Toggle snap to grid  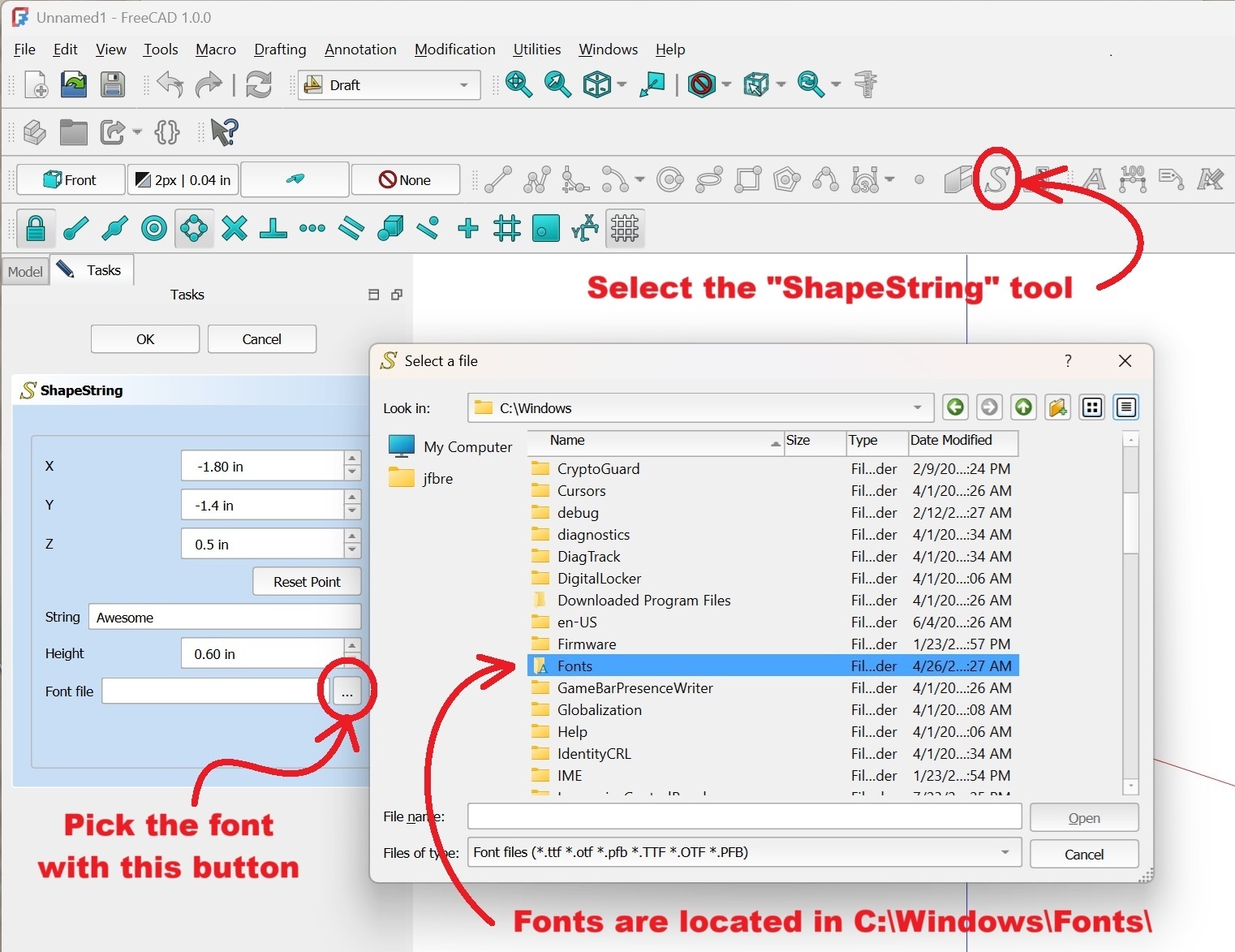[x=507, y=229]
